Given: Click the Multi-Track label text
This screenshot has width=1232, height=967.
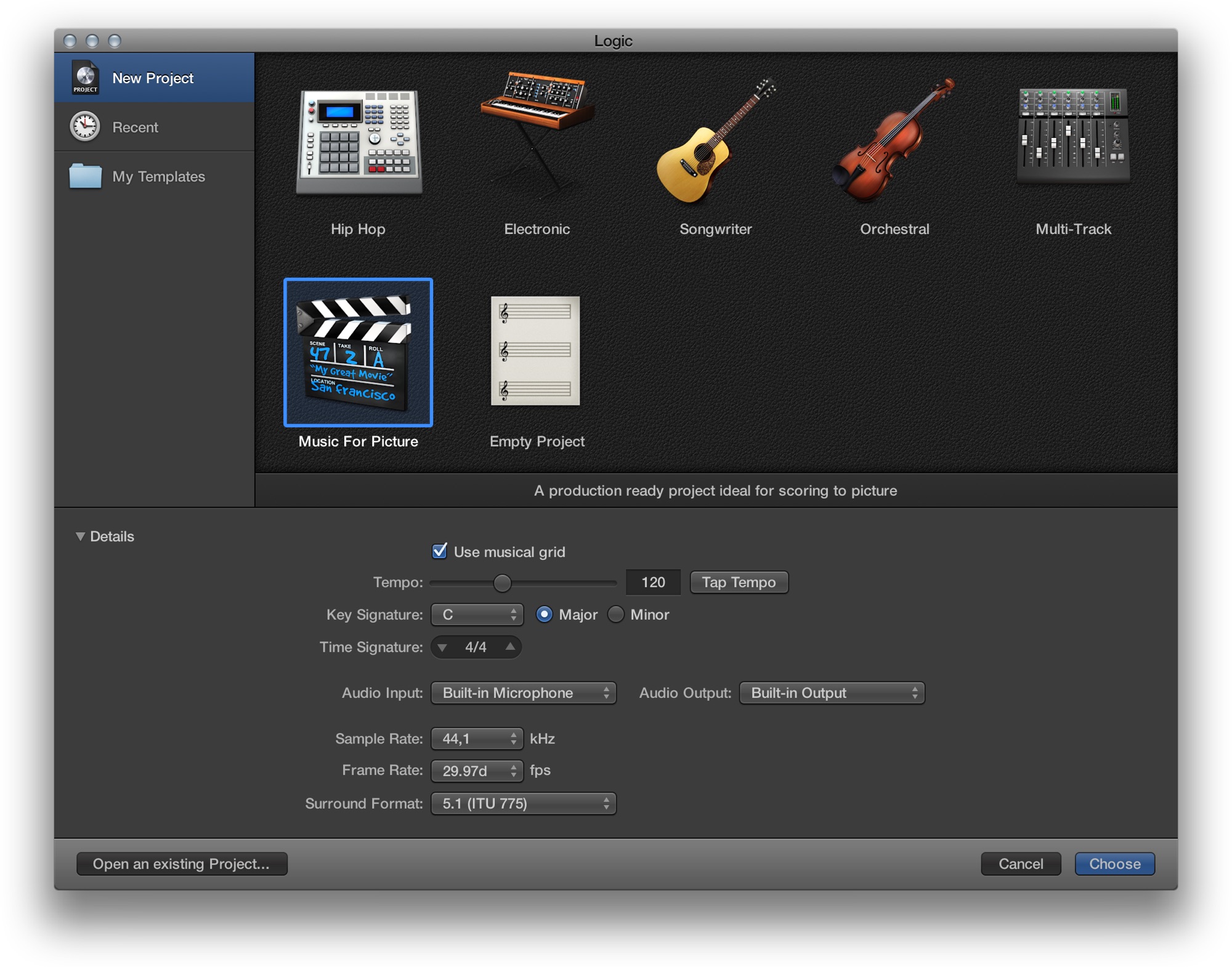Looking at the screenshot, I should click(x=1074, y=229).
